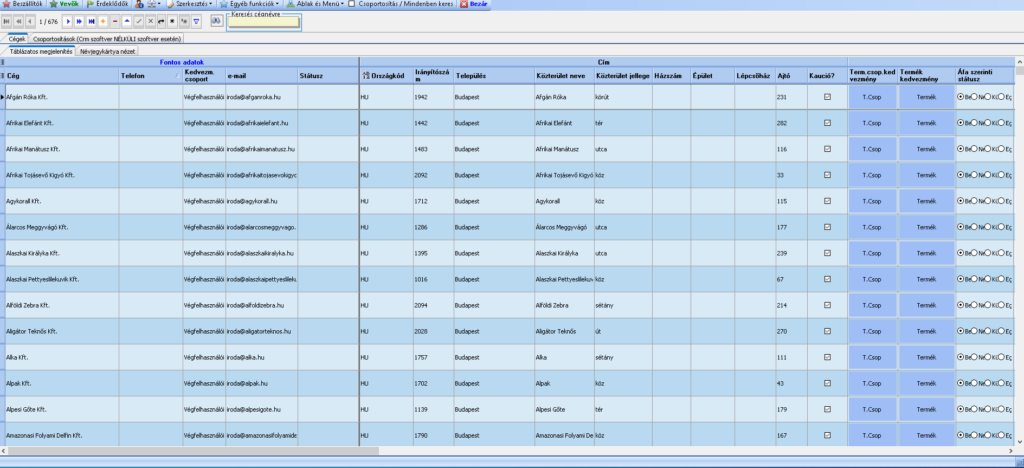Click the person icon in top toolbar
Image resolution: width=1024 pixels, height=468 pixels.
click(x=140, y=4)
